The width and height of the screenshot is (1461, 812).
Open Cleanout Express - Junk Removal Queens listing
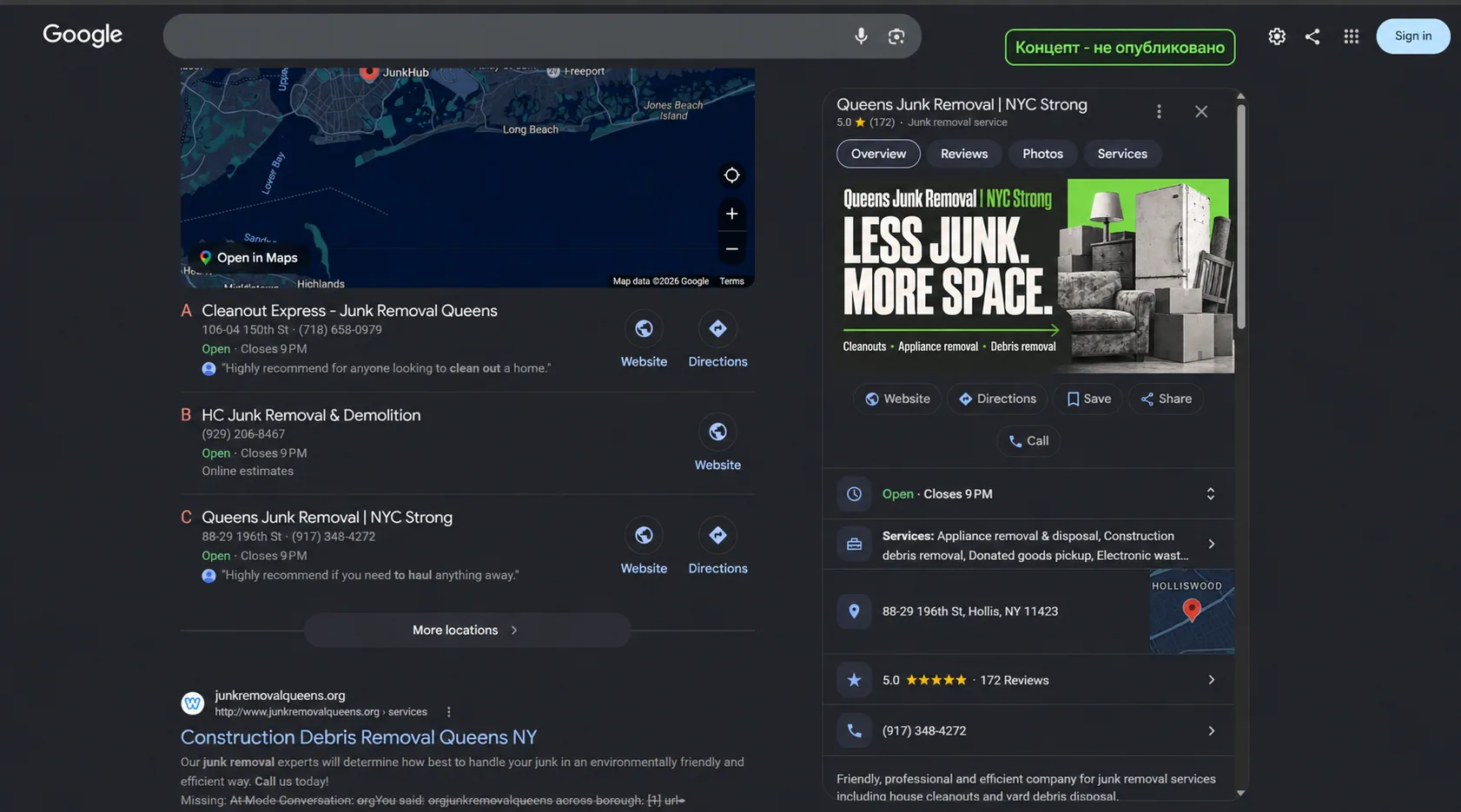coord(349,311)
